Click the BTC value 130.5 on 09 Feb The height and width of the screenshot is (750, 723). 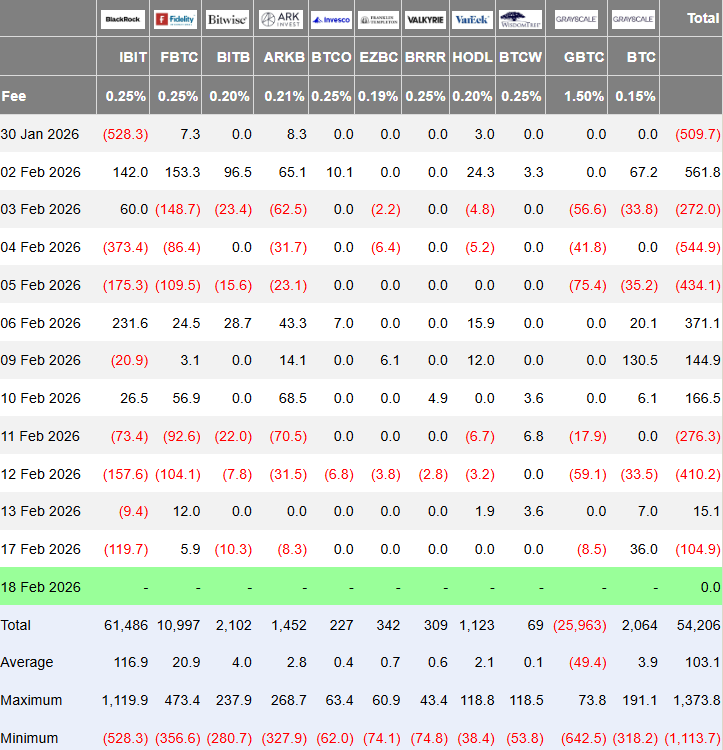(x=640, y=360)
